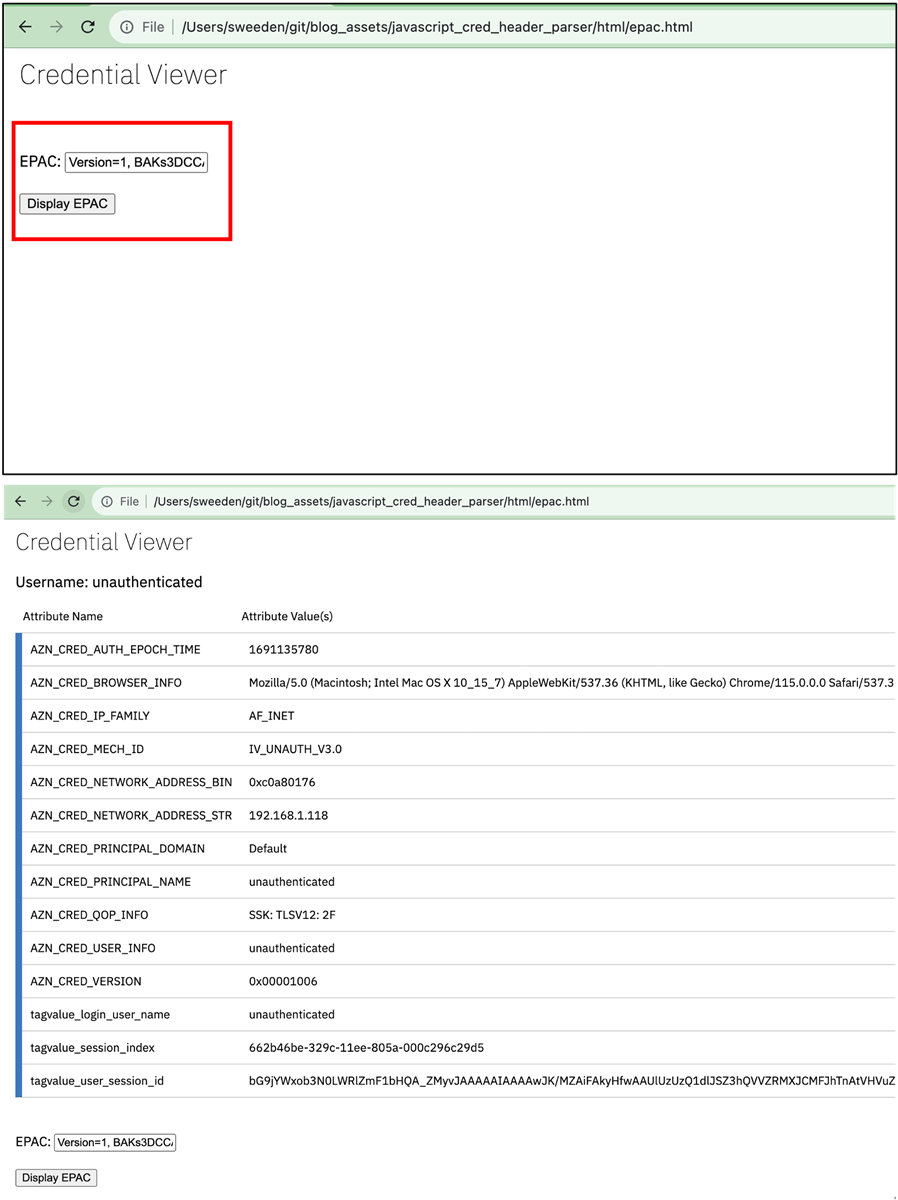Click the back arrow in the top browser

[25, 27]
